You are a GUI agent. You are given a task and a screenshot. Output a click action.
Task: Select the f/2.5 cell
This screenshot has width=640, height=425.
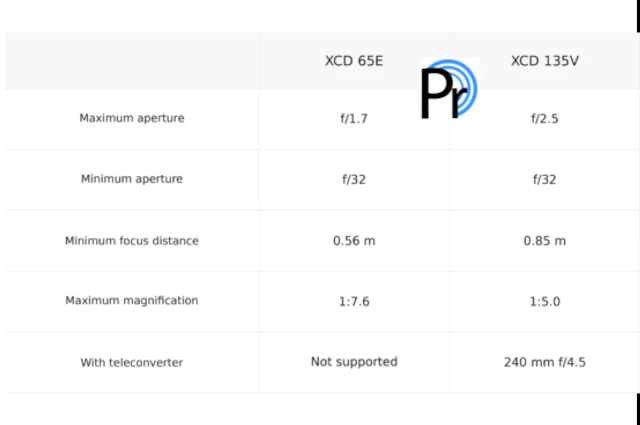tap(544, 118)
